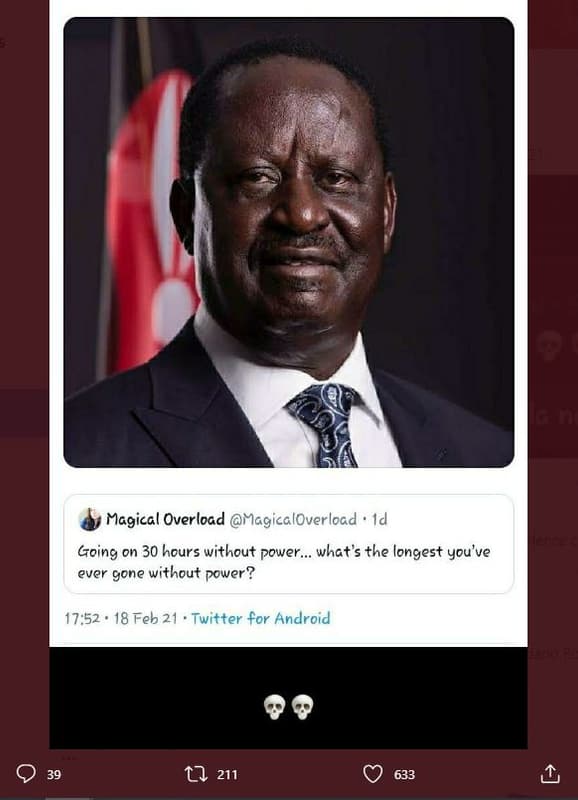This screenshot has width=578, height=800.
Task: Open the portrait photo of the man
Action: coord(289,242)
